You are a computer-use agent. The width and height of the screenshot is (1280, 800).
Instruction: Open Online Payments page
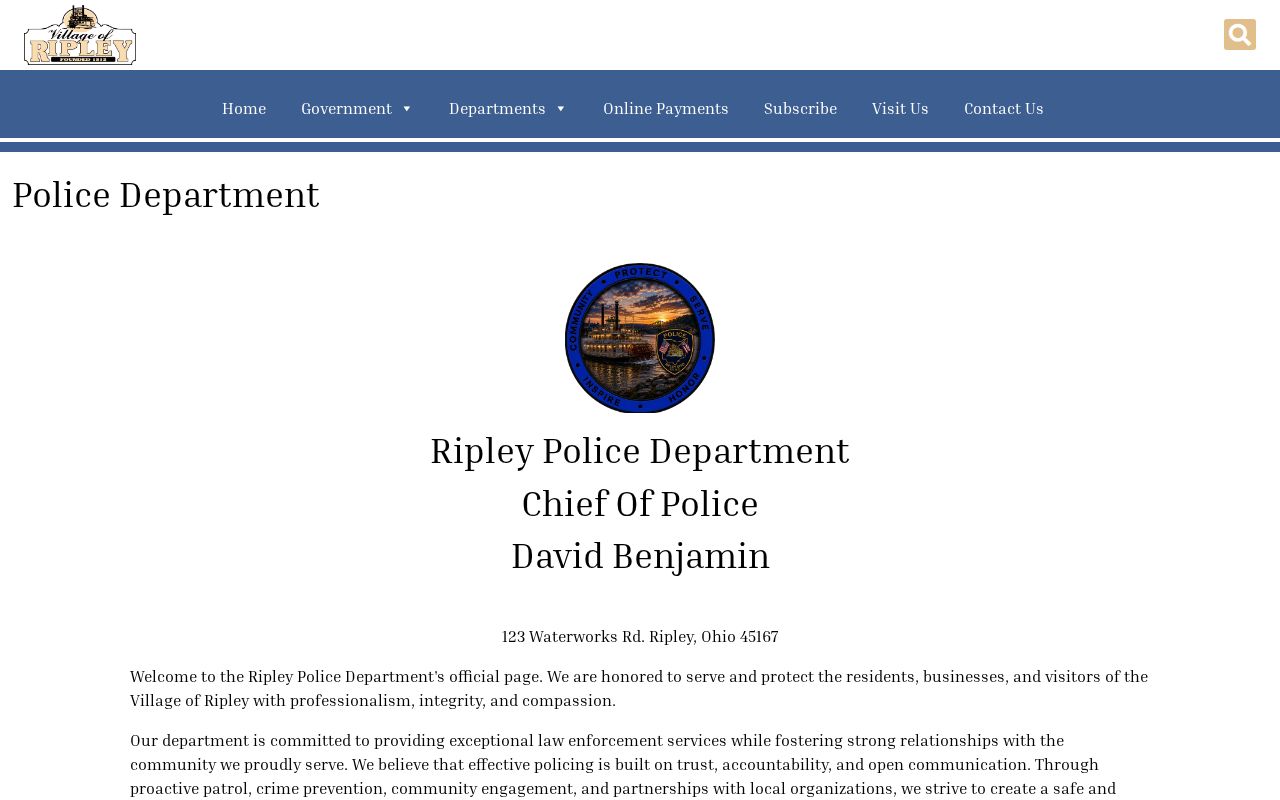pyautogui.click(x=666, y=108)
